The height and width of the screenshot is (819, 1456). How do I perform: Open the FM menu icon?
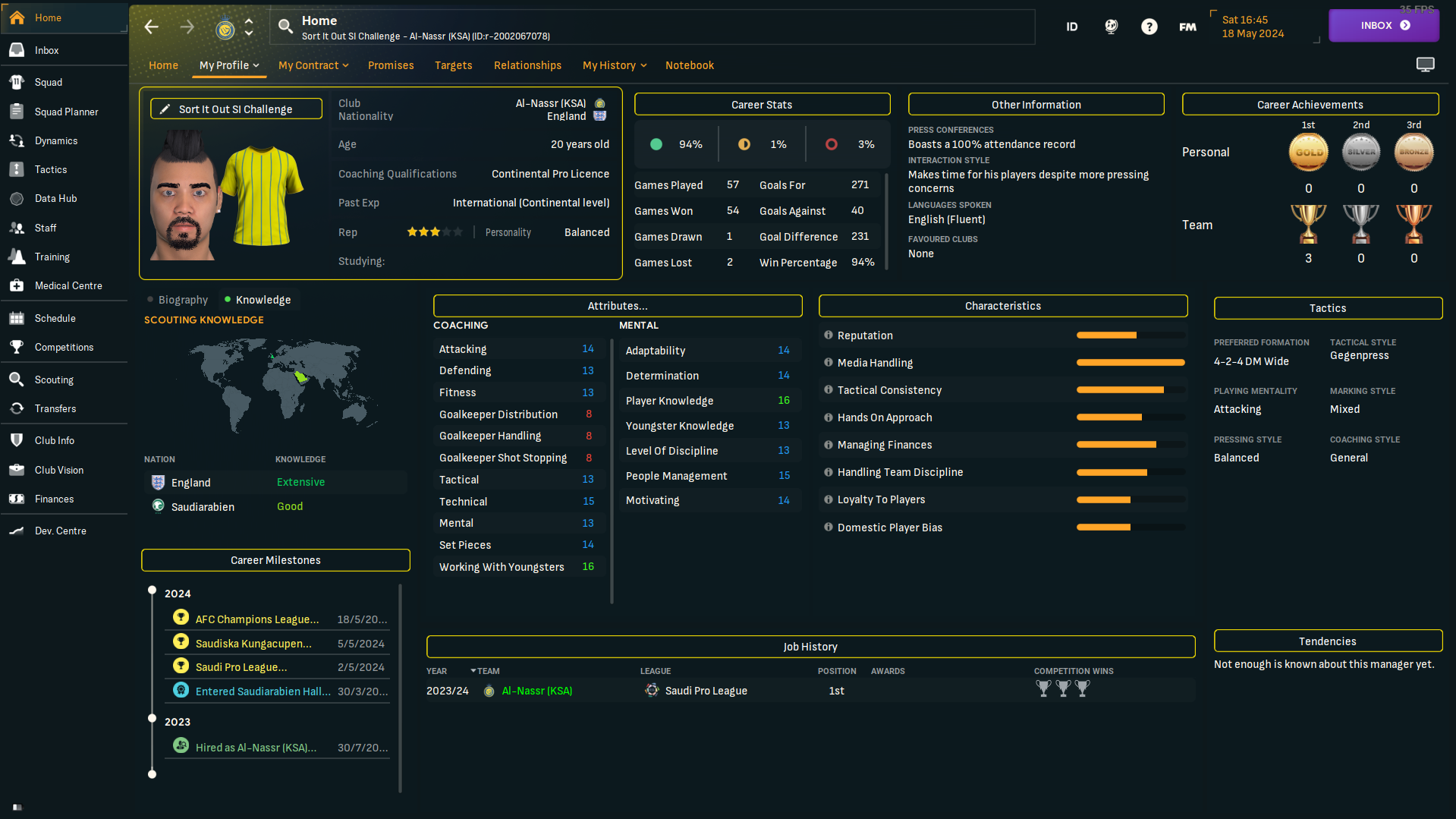click(x=1188, y=27)
